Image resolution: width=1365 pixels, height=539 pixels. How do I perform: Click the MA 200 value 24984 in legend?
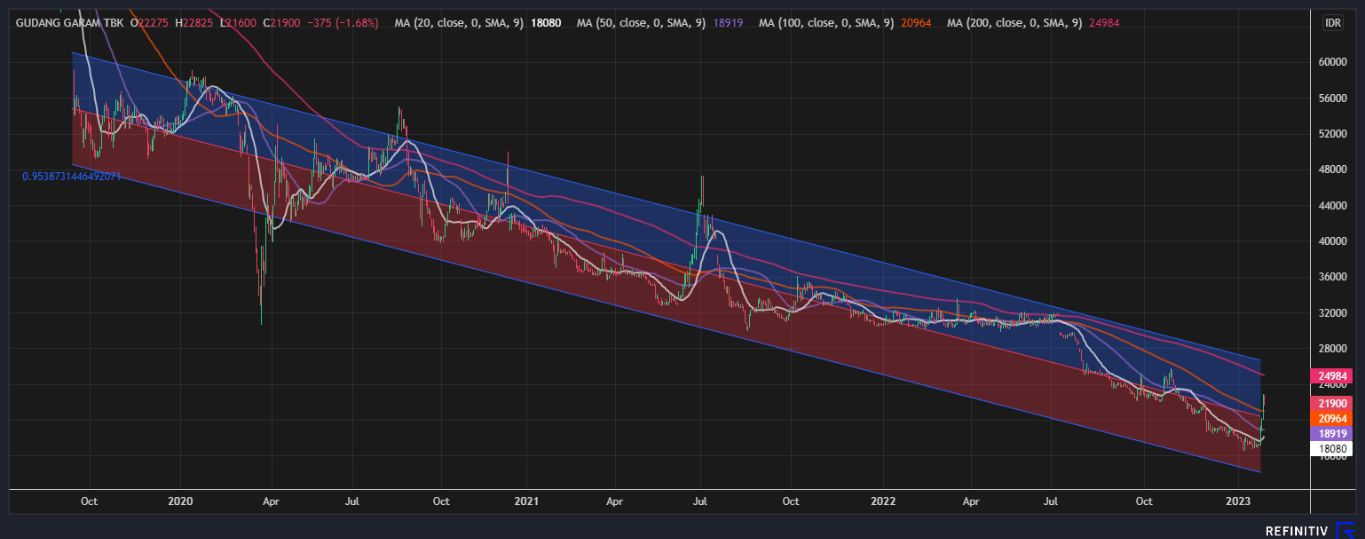(1103, 22)
